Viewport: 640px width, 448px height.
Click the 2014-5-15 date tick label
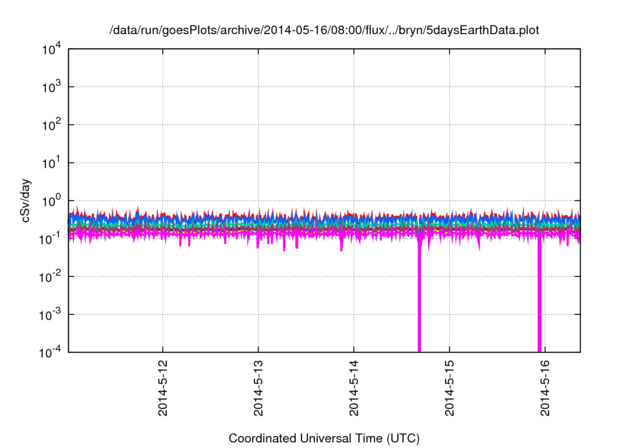click(449, 388)
